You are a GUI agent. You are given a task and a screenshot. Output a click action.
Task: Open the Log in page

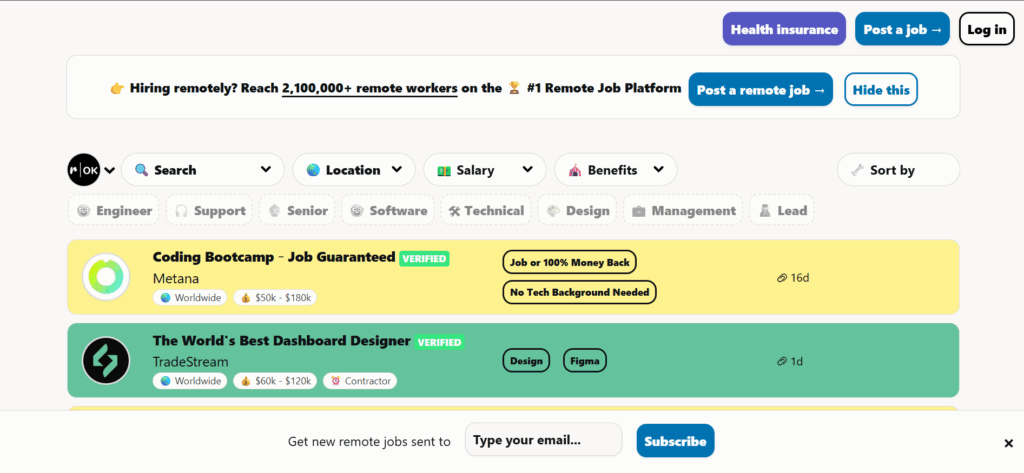(986, 29)
